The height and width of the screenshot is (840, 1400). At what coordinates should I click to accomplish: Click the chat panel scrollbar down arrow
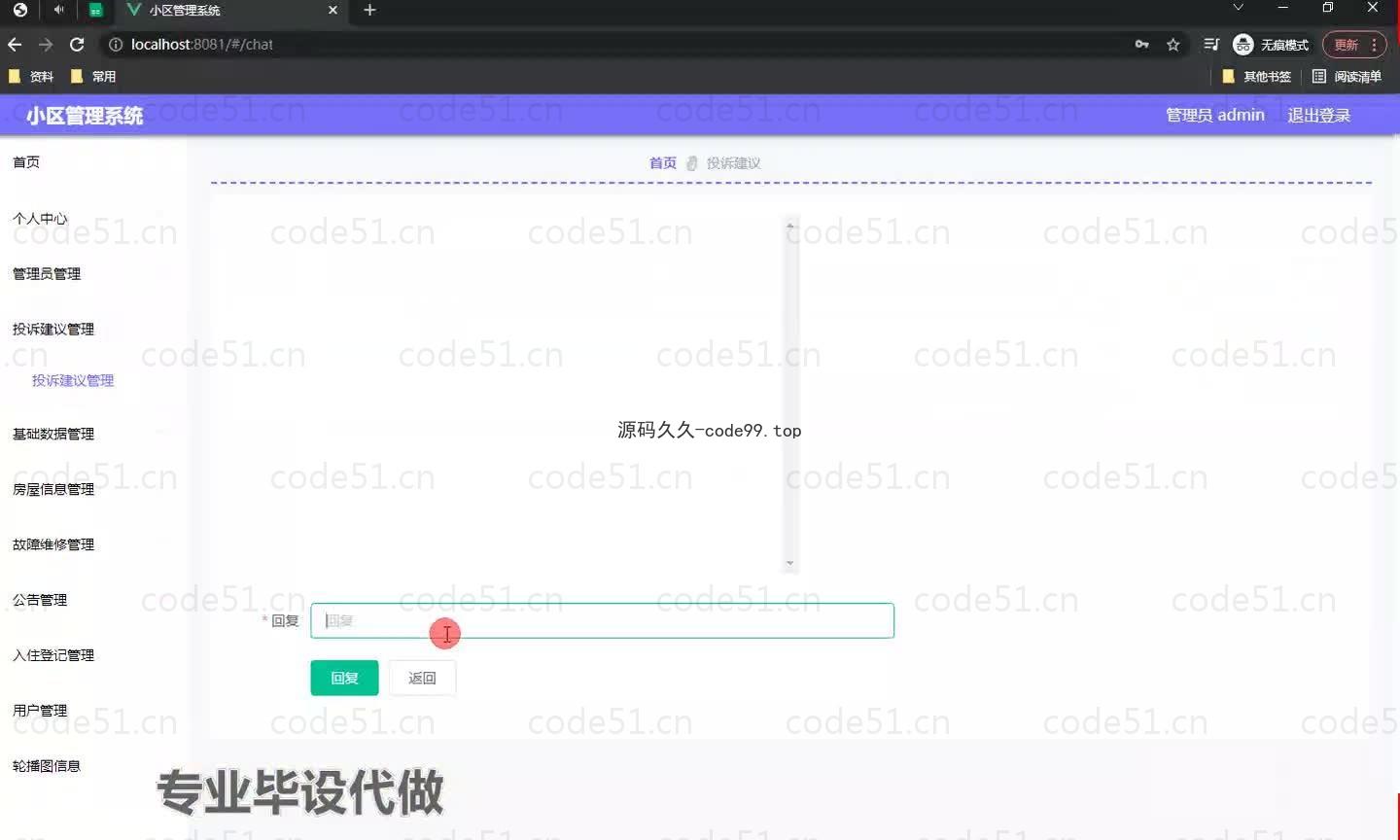(790, 563)
